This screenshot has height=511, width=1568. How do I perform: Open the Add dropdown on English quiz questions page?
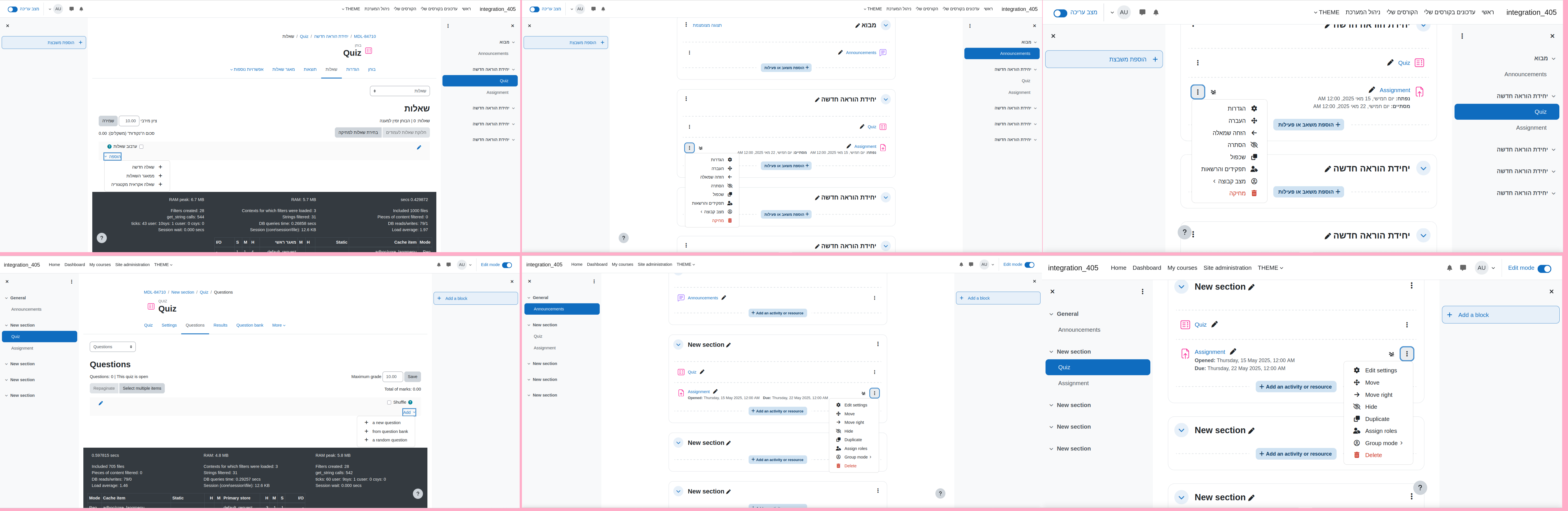(409, 412)
